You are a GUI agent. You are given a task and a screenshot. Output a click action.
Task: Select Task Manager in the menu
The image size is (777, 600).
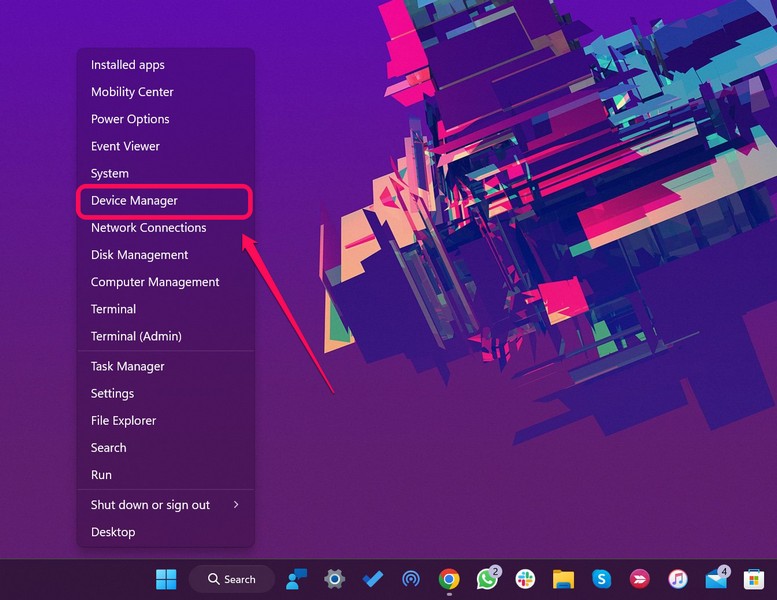click(x=128, y=367)
